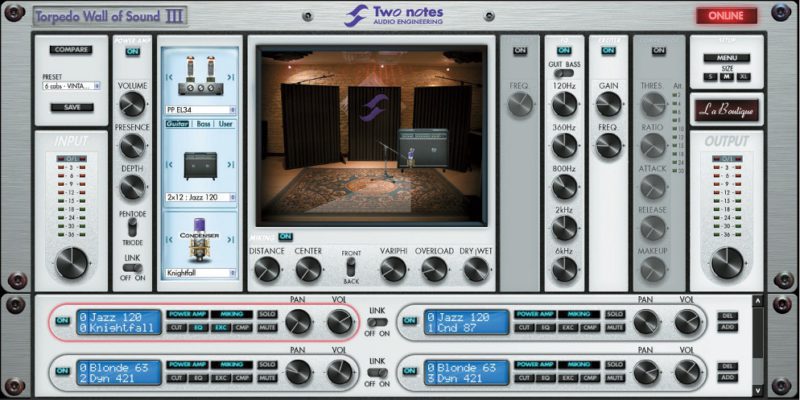Viewport: 800px width, 400px height.
Task: Click the Two notes Audio Engineering logo
Action: (393, 16)
